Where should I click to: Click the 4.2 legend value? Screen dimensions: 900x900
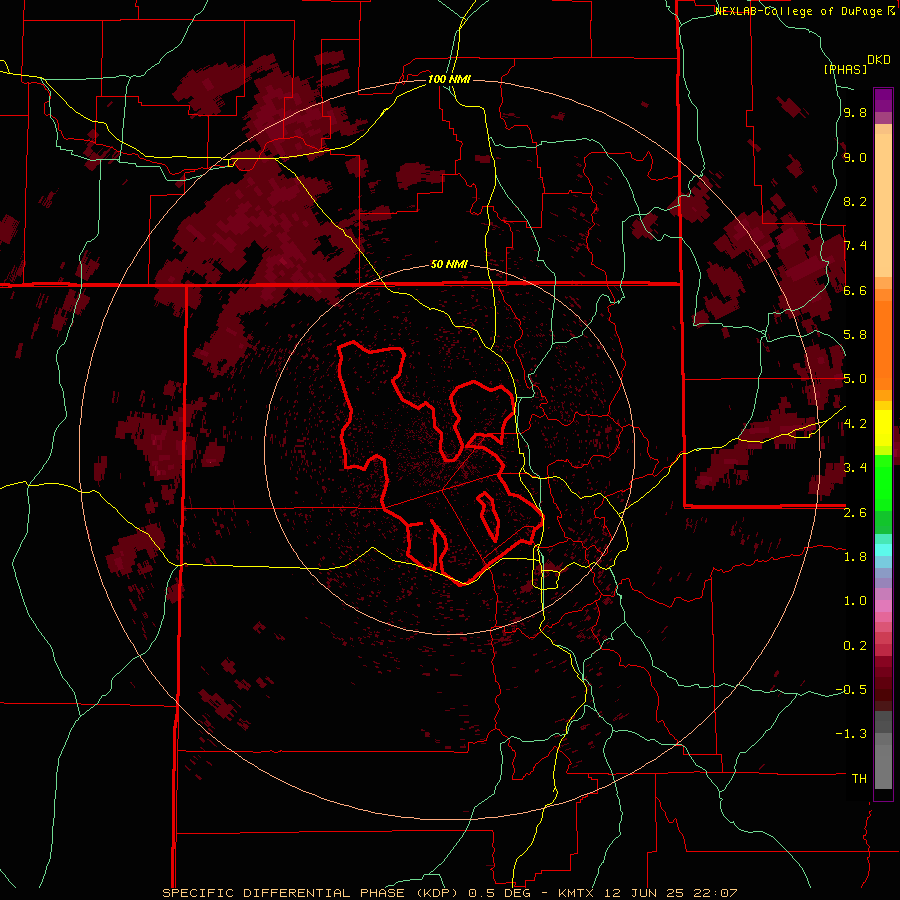855,424
